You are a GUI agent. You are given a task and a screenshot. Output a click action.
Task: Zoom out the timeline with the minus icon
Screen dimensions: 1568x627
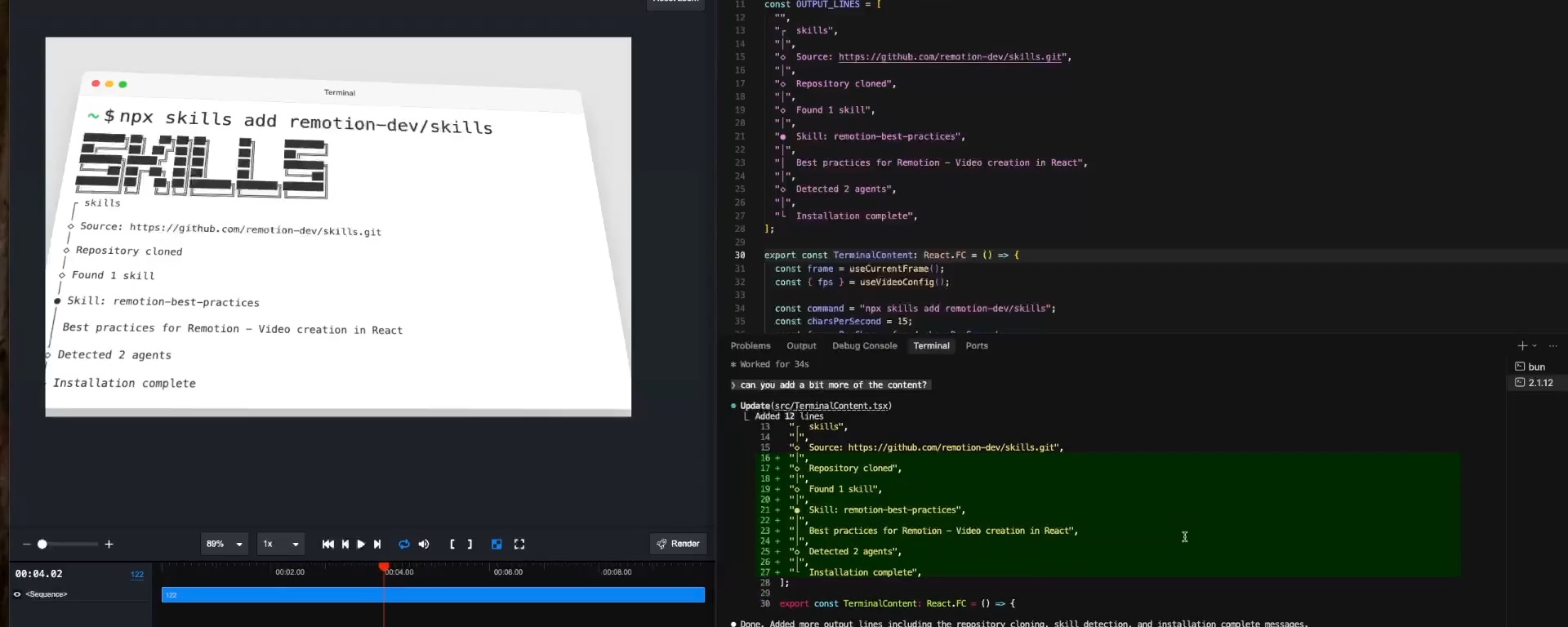point(27,545)
